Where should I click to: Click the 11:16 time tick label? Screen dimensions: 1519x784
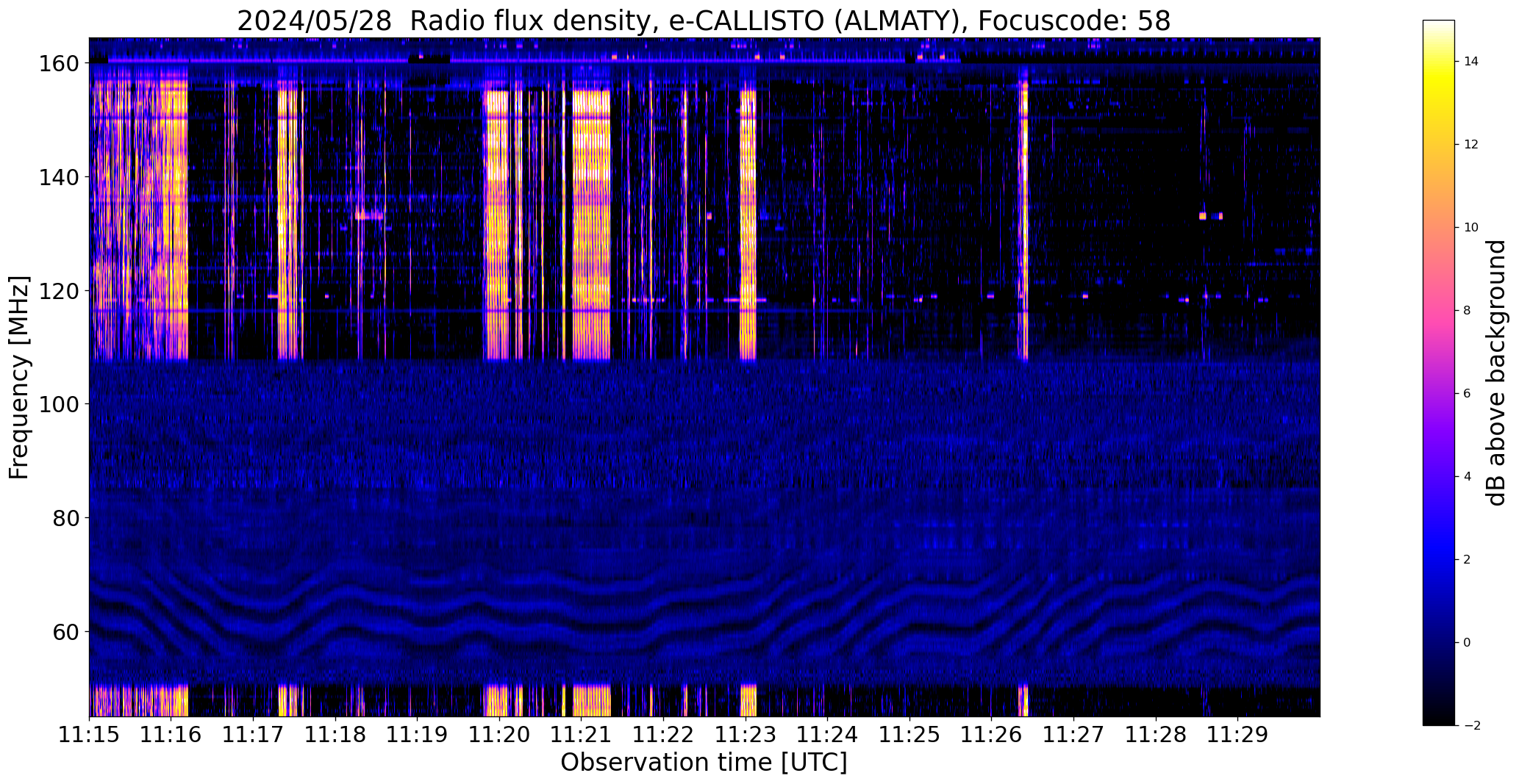[x=171, y=734]
